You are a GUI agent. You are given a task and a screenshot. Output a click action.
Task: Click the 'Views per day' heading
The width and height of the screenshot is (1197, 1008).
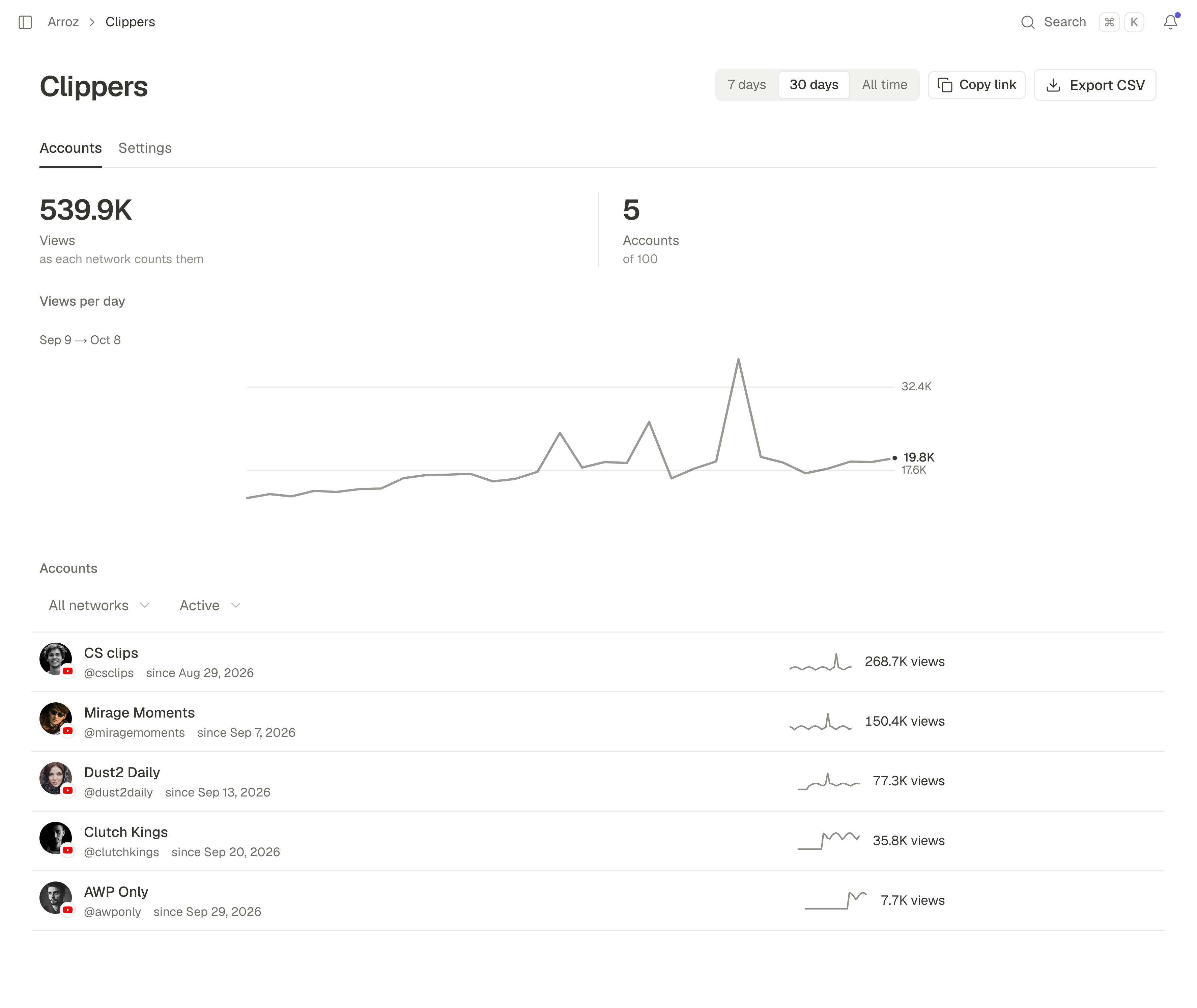coord(82,301)
